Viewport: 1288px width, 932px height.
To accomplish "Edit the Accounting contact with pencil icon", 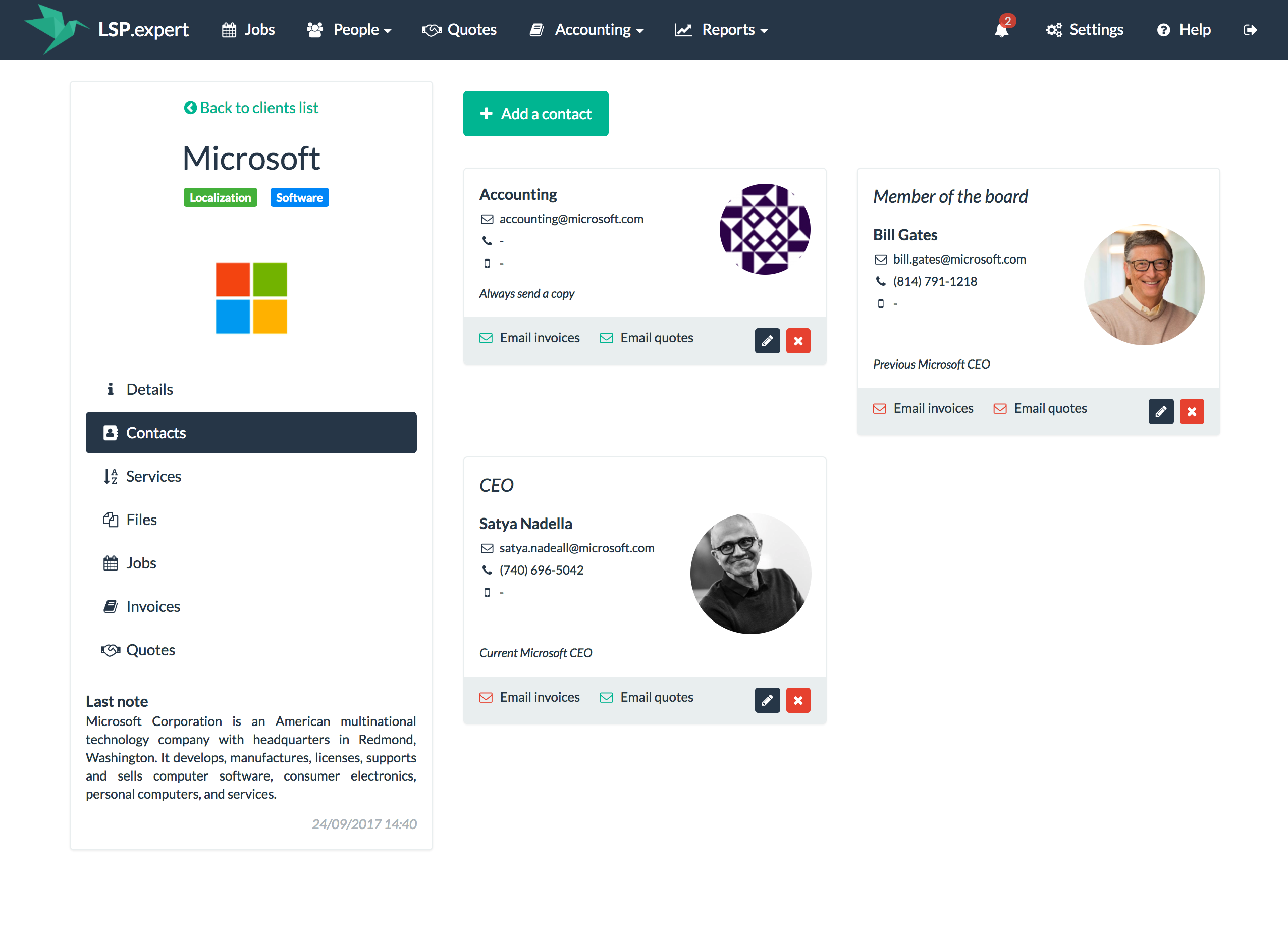I will tap(767, 341).
